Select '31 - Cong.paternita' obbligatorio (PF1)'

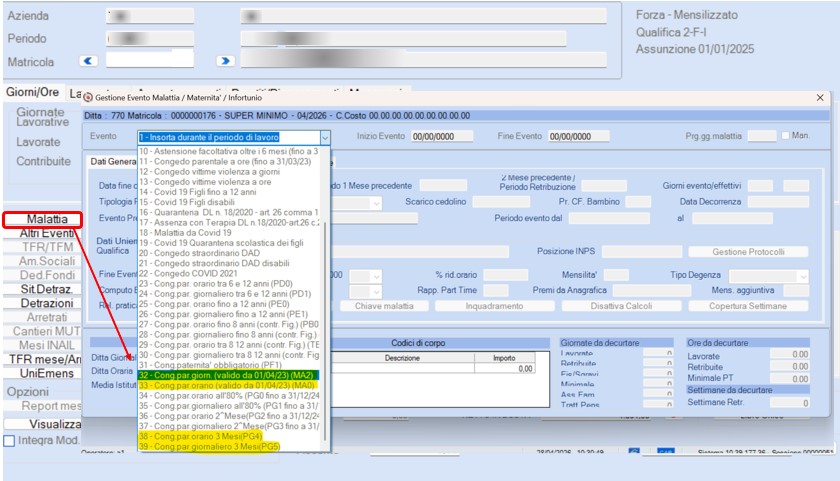228,365
